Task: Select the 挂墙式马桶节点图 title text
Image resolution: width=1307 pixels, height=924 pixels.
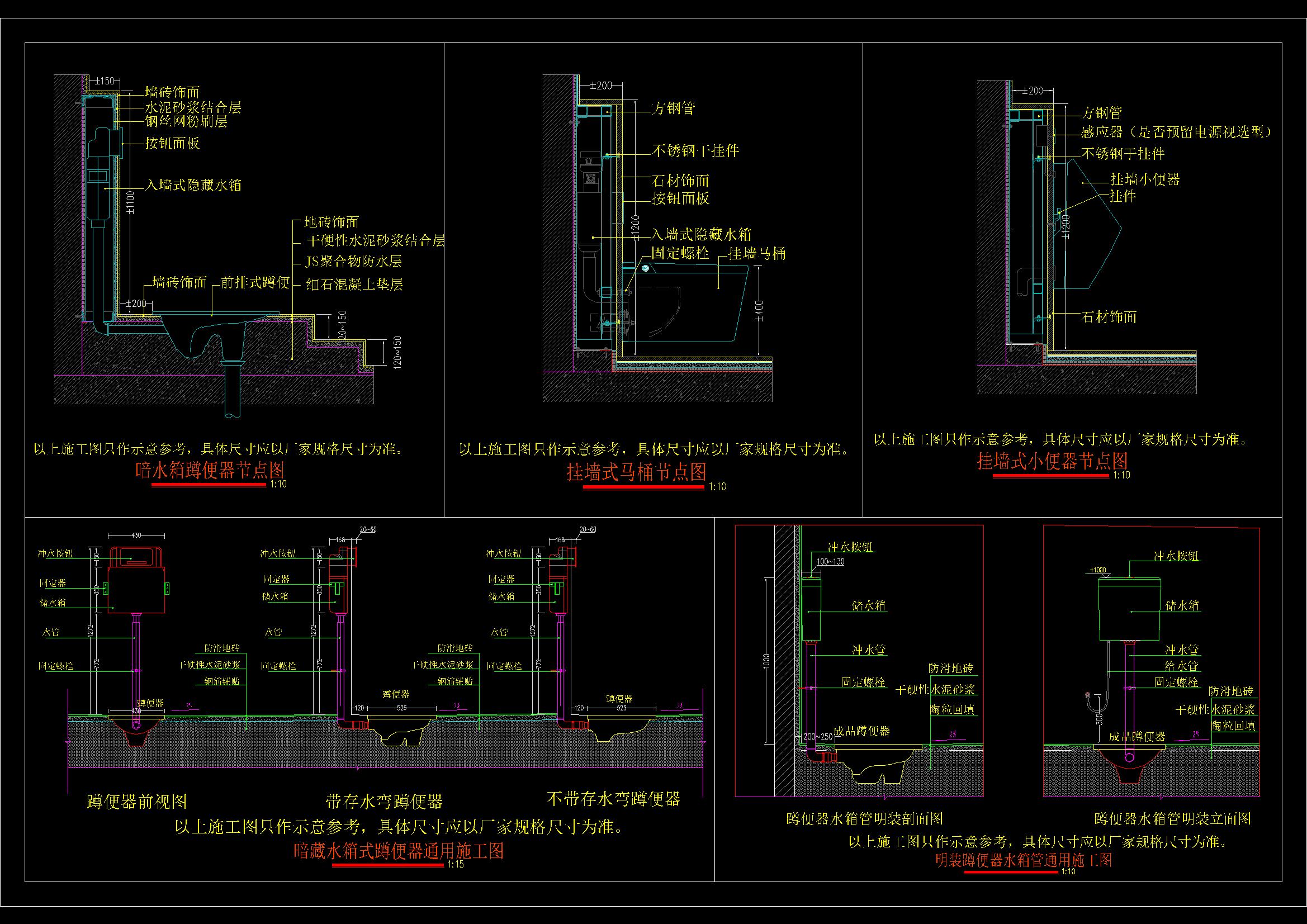Action: 636,472
